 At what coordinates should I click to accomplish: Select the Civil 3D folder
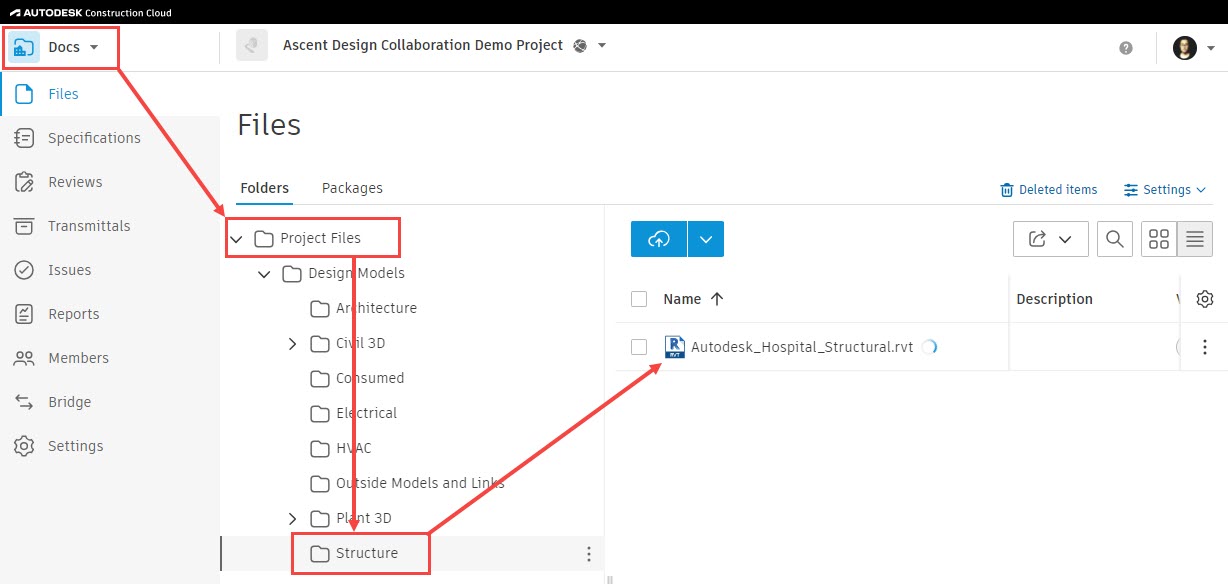tap(360, 343)
